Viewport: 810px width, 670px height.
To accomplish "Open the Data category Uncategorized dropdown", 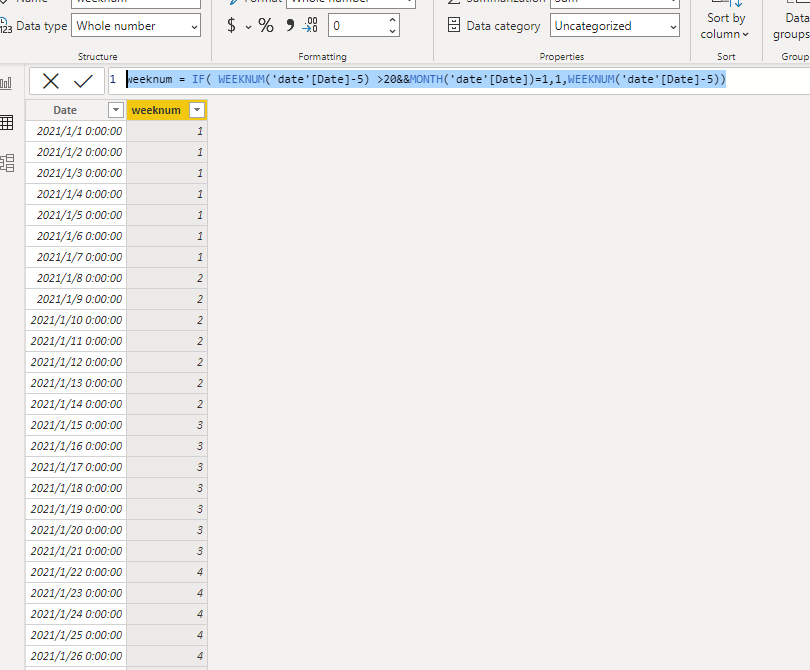I will [x=615, y=26].
